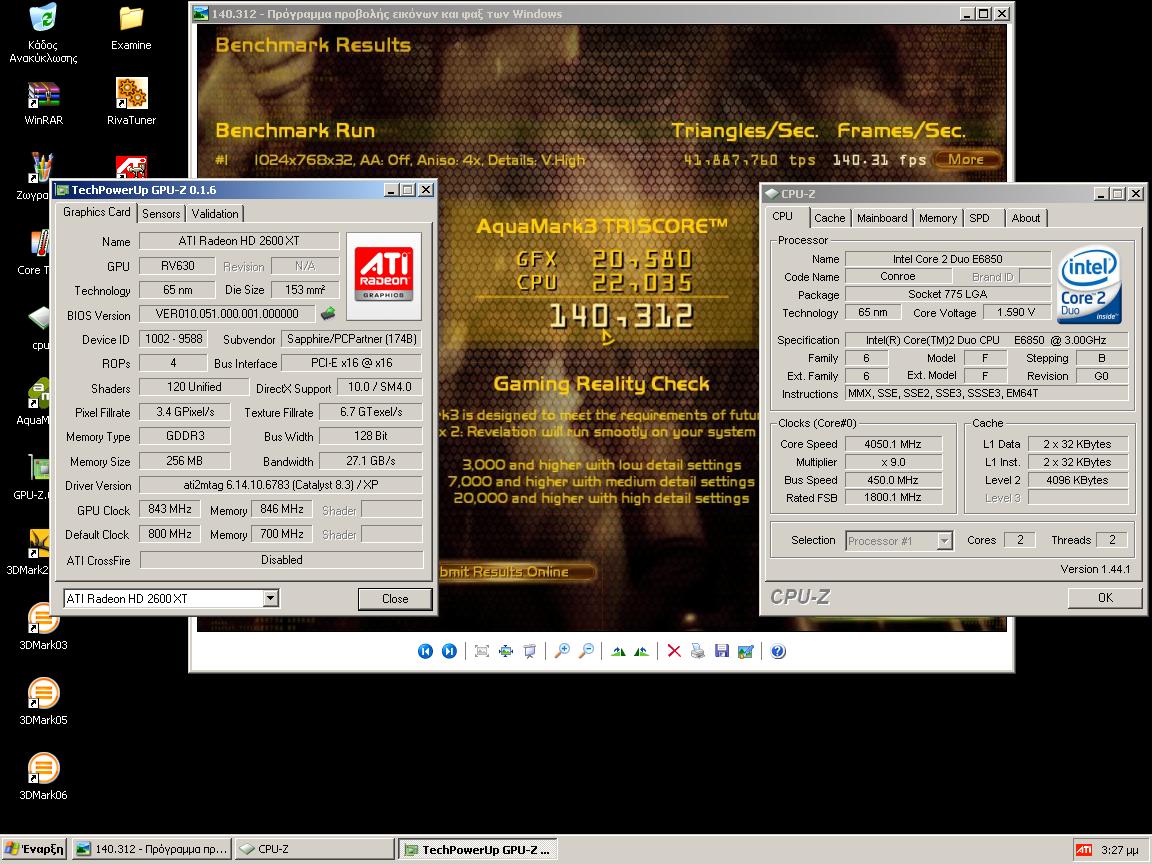
Task: Click the ATI icon in system tray
Action: (1084, 850)
